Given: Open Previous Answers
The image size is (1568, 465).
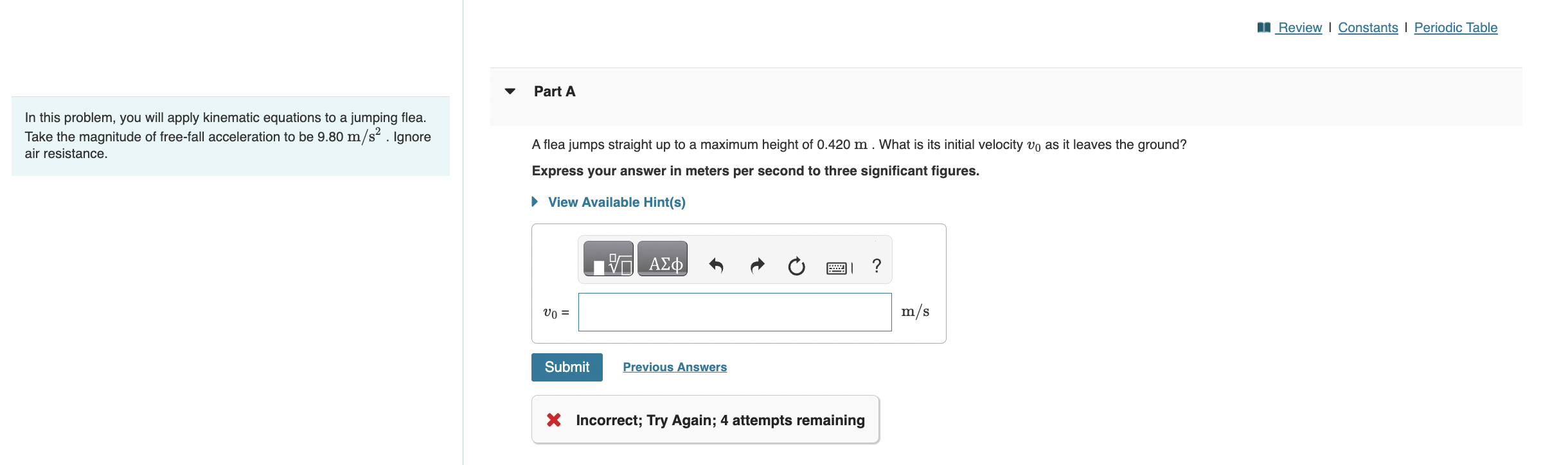Looking at the screenshot, I should tap(674, 367).
